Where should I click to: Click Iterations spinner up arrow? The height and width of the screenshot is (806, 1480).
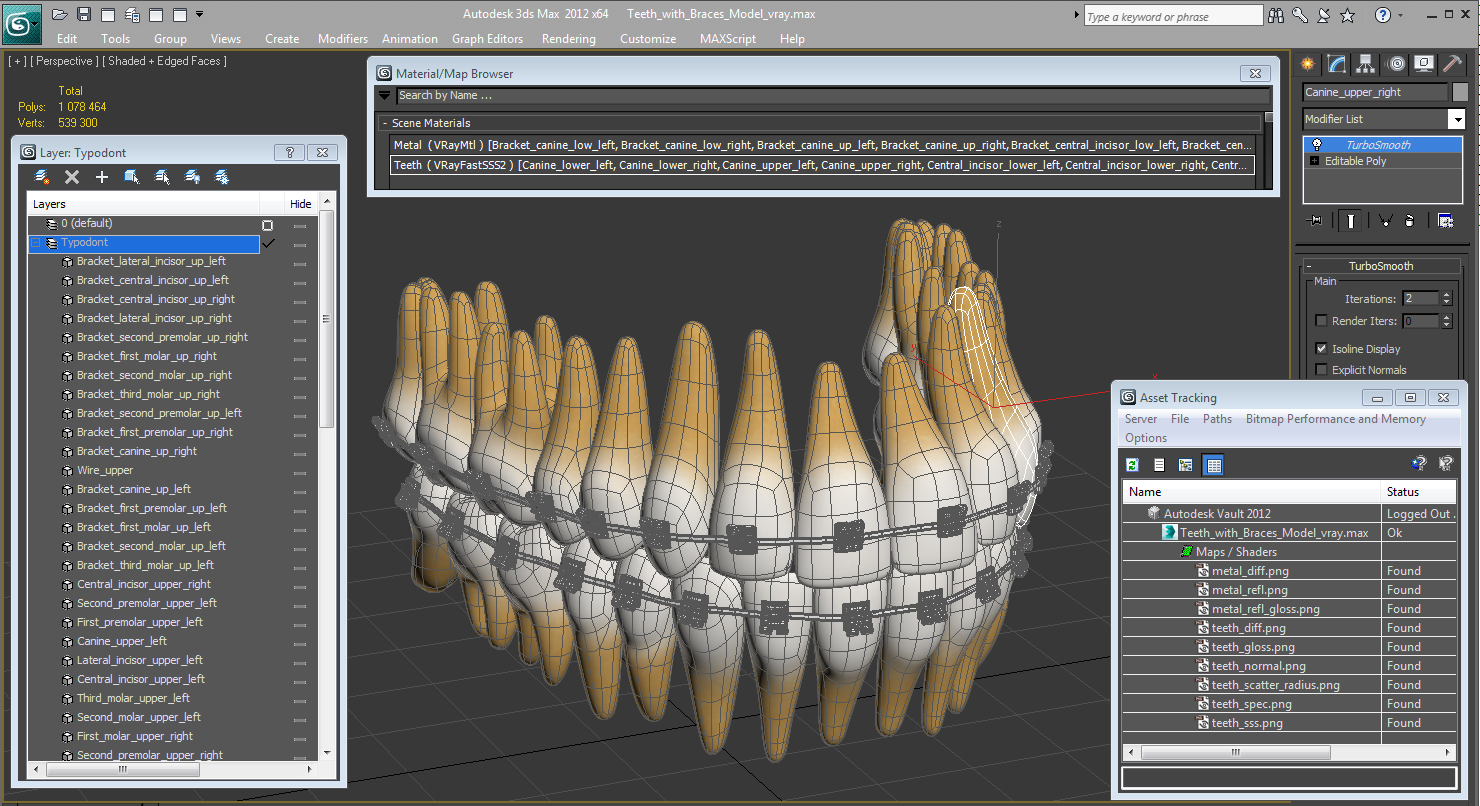pos(1445,295)
